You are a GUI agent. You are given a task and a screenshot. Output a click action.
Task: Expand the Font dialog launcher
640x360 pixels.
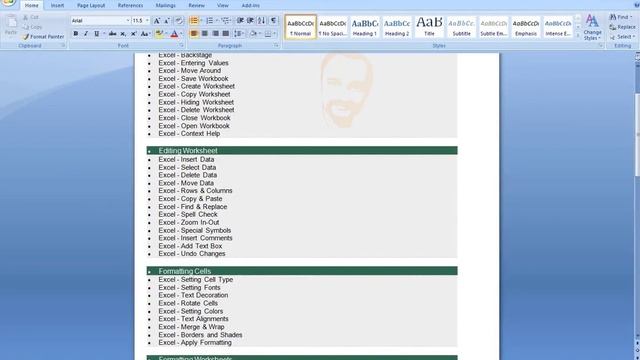181,46
